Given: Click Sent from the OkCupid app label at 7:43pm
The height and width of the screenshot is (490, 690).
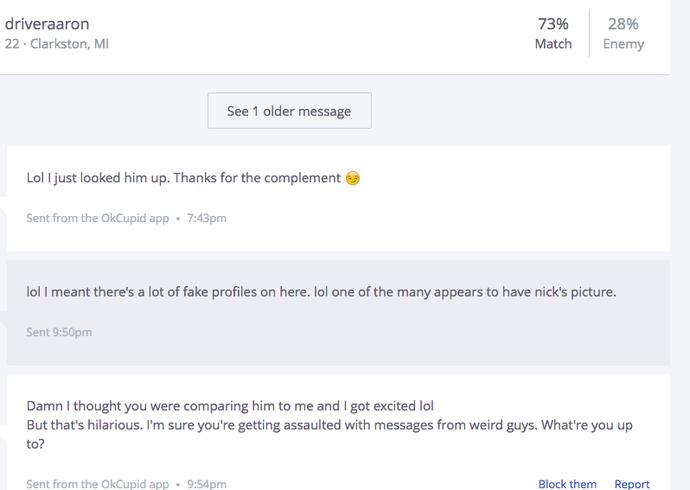Looking at the screenshot, I should 97,218.
